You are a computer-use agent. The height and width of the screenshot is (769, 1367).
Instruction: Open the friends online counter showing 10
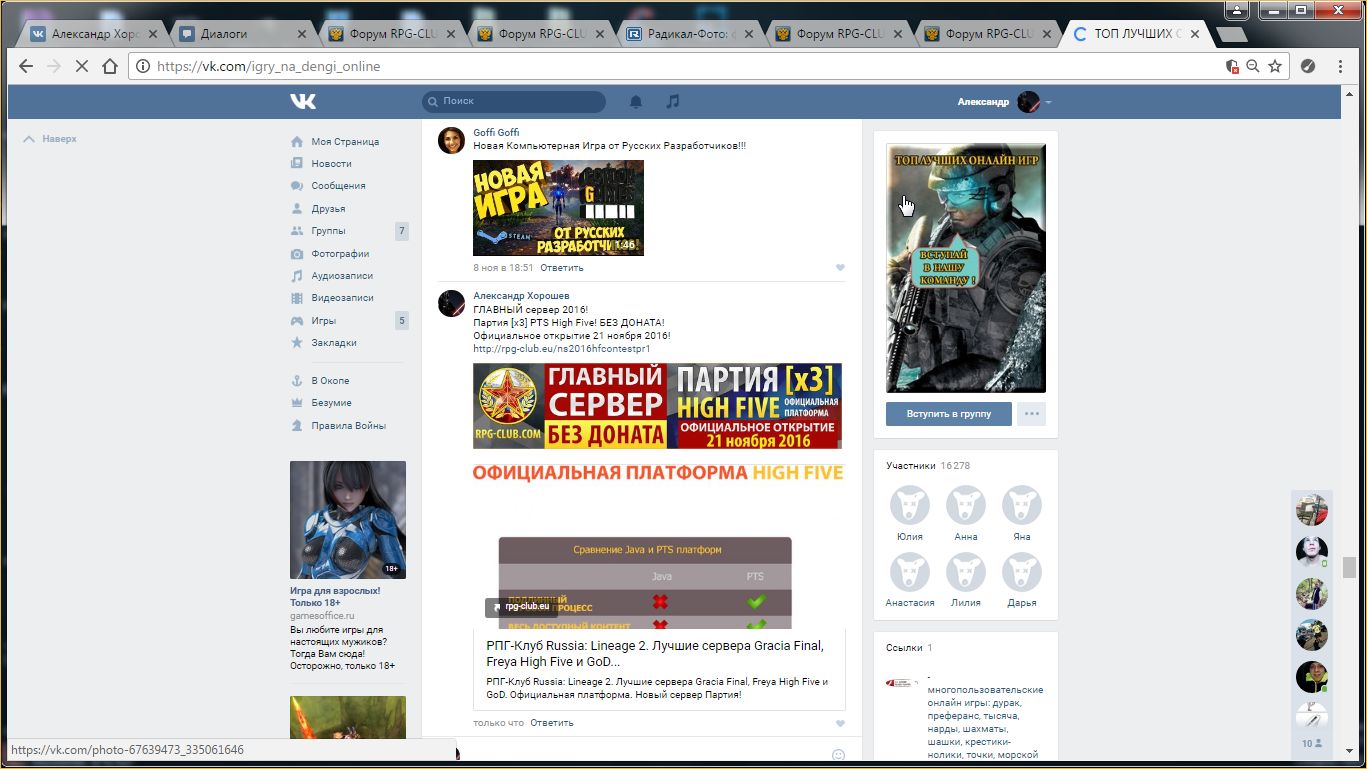point(1311,744)
